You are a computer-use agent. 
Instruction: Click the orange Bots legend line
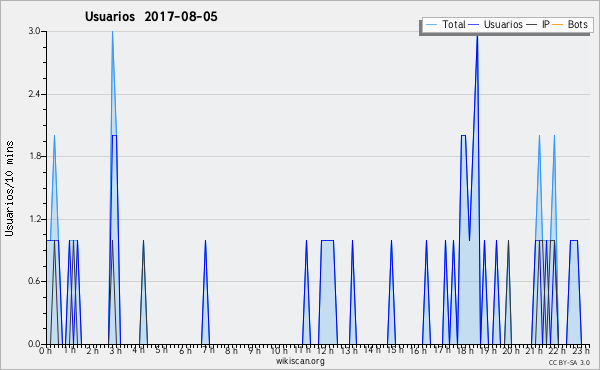pos(558,25)
